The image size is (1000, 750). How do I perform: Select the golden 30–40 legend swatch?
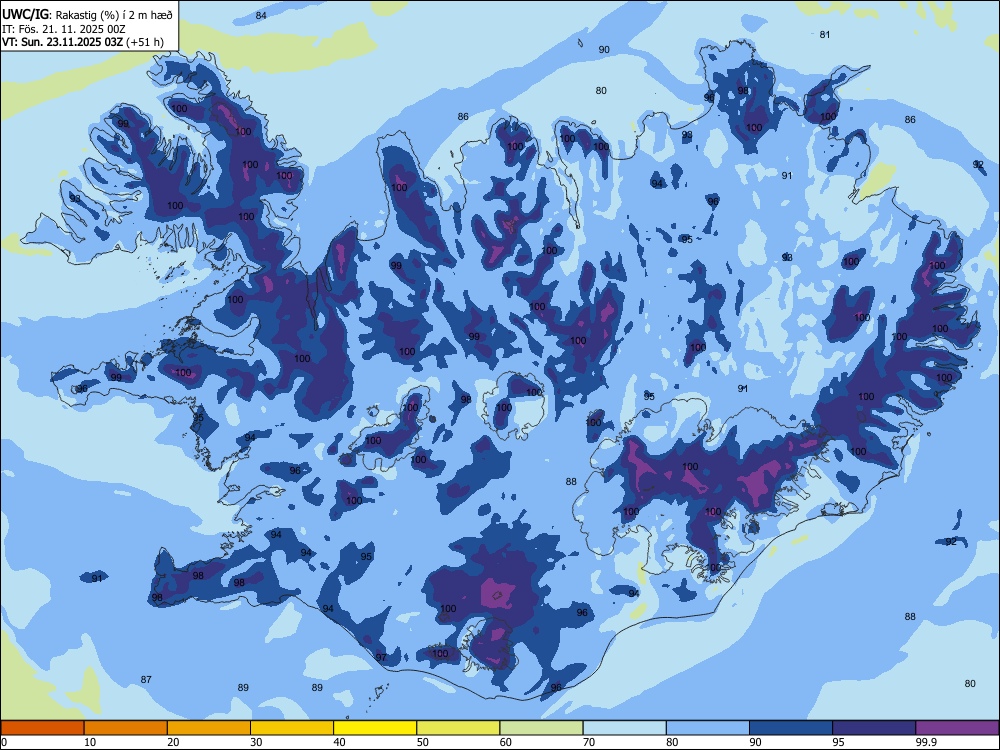(x=292, y=728)
